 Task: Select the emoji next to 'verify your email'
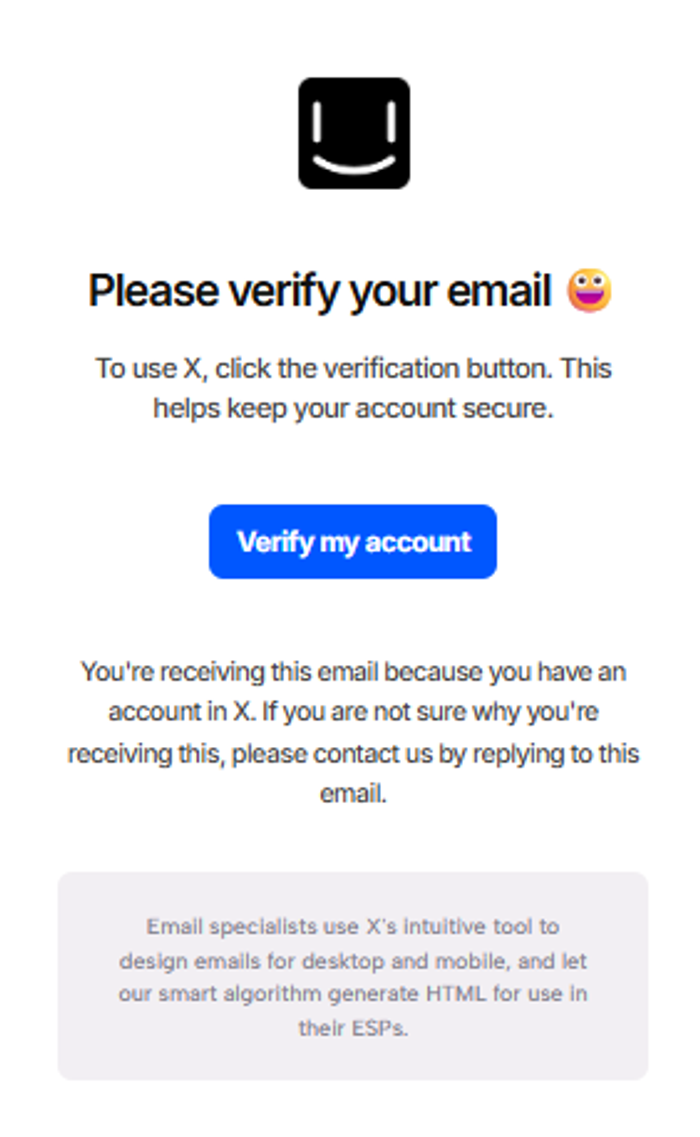(592, 291)
